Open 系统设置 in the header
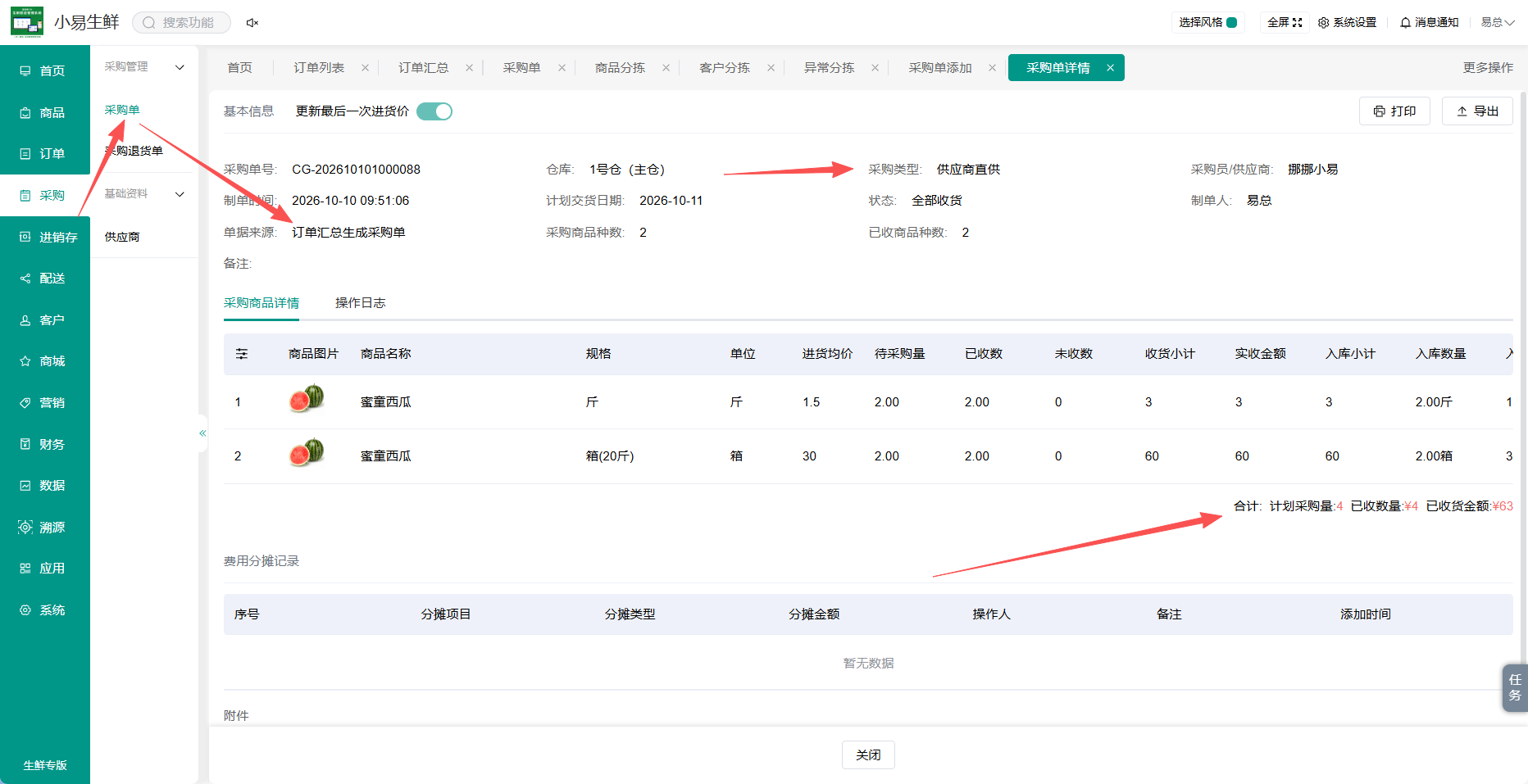 [1347, 22]
